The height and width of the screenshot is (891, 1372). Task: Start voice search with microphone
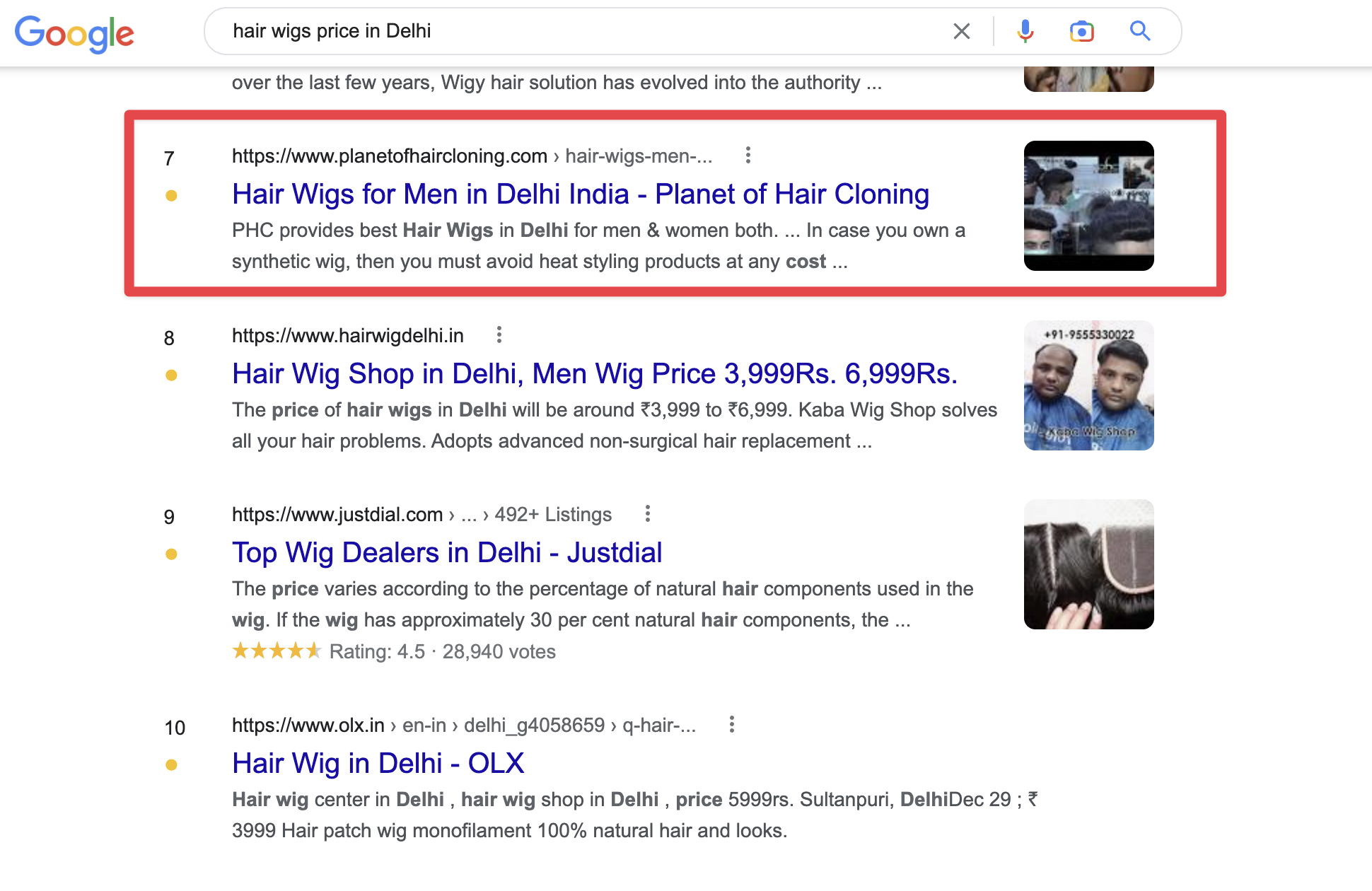point(1025,31)
